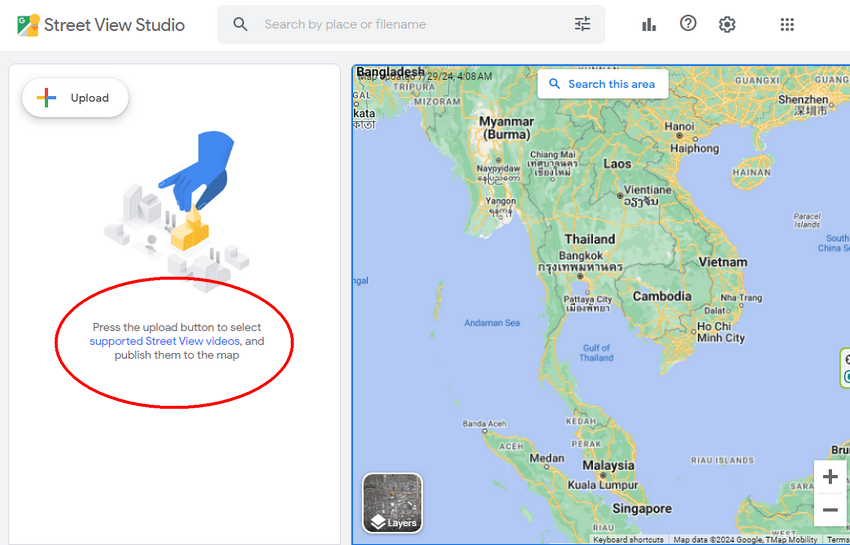The width and height of the screenshot is (850, 545).
Task: Click the Riau Islands label
Action: 722,460
